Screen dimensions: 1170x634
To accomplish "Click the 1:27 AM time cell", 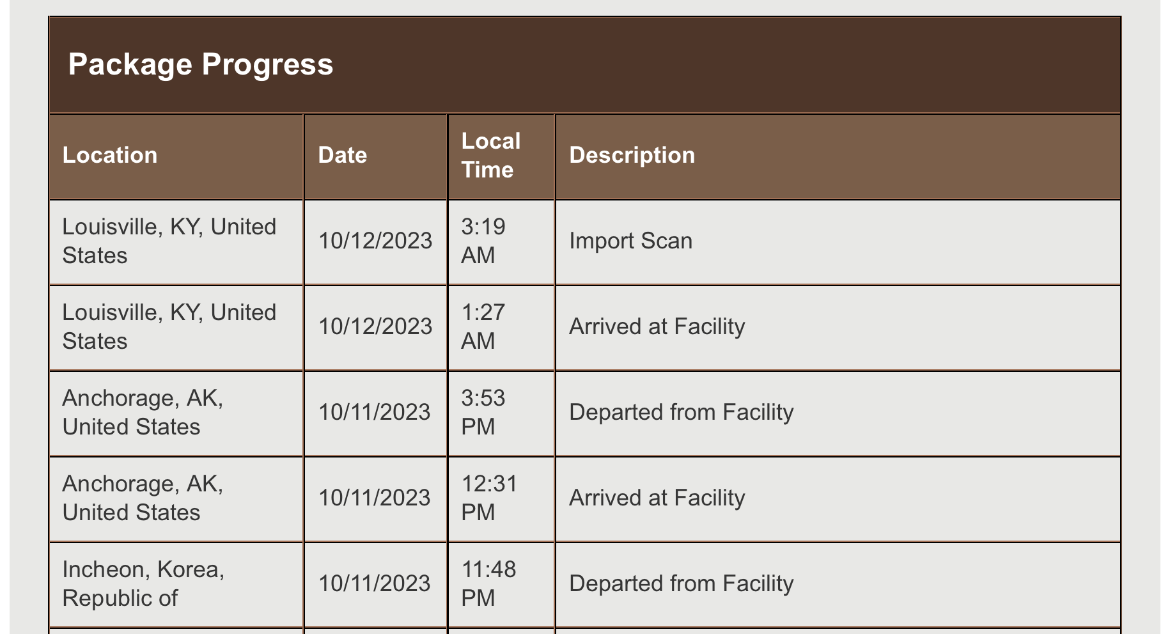I will click(x=501, y=327).
